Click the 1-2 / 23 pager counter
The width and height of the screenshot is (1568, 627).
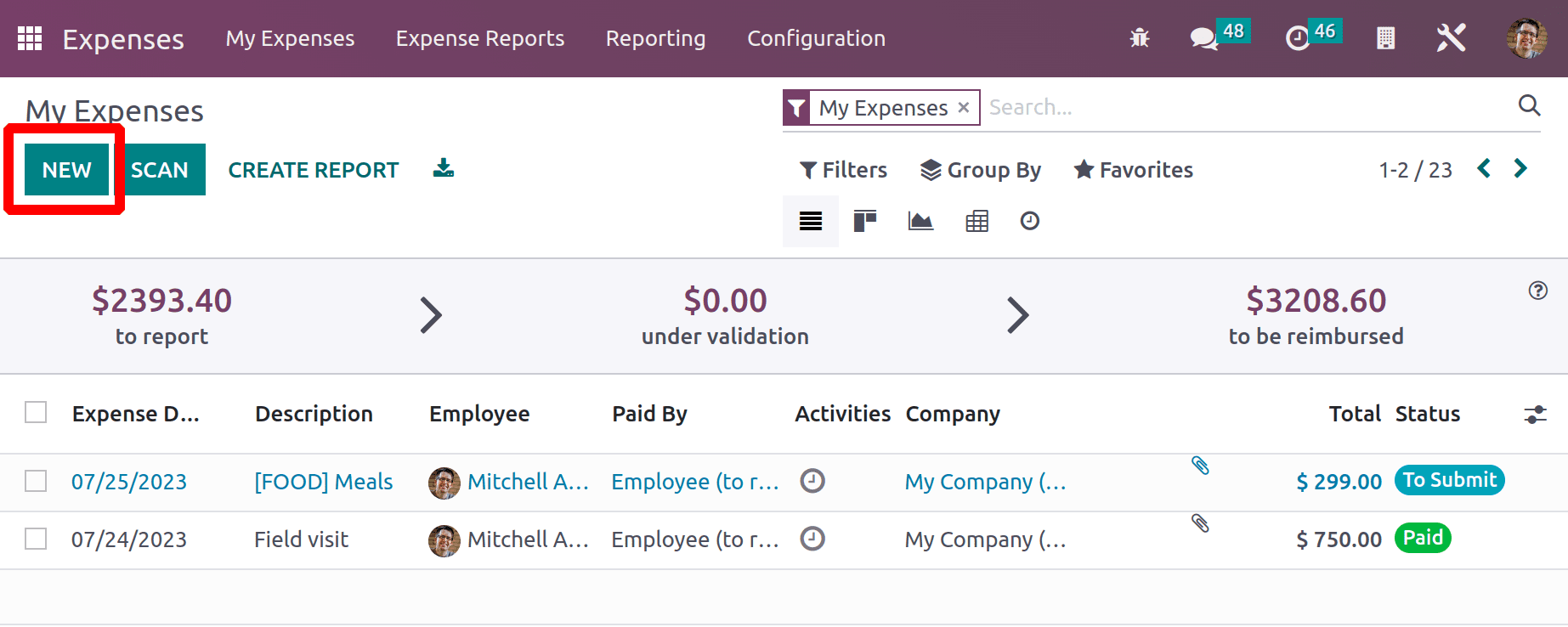1415,170
